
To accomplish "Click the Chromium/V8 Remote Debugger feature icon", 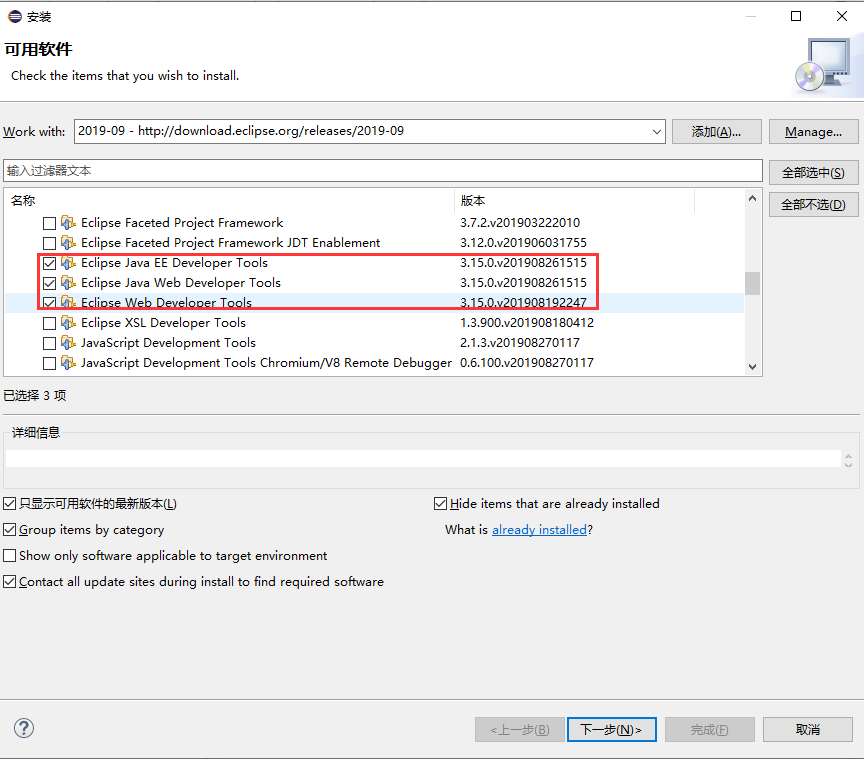I will point(68,363).
